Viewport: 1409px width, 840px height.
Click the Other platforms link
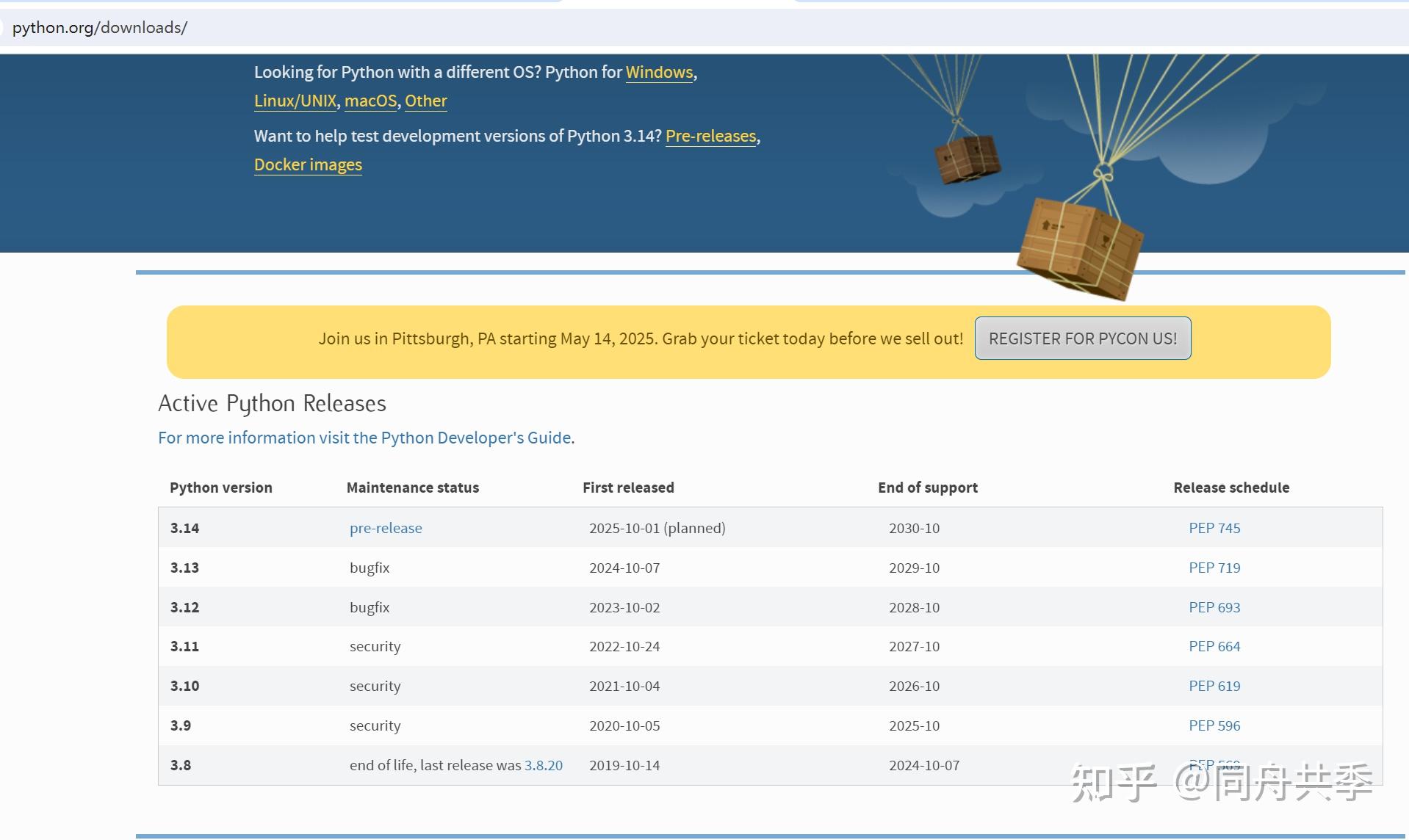[425, 101]
